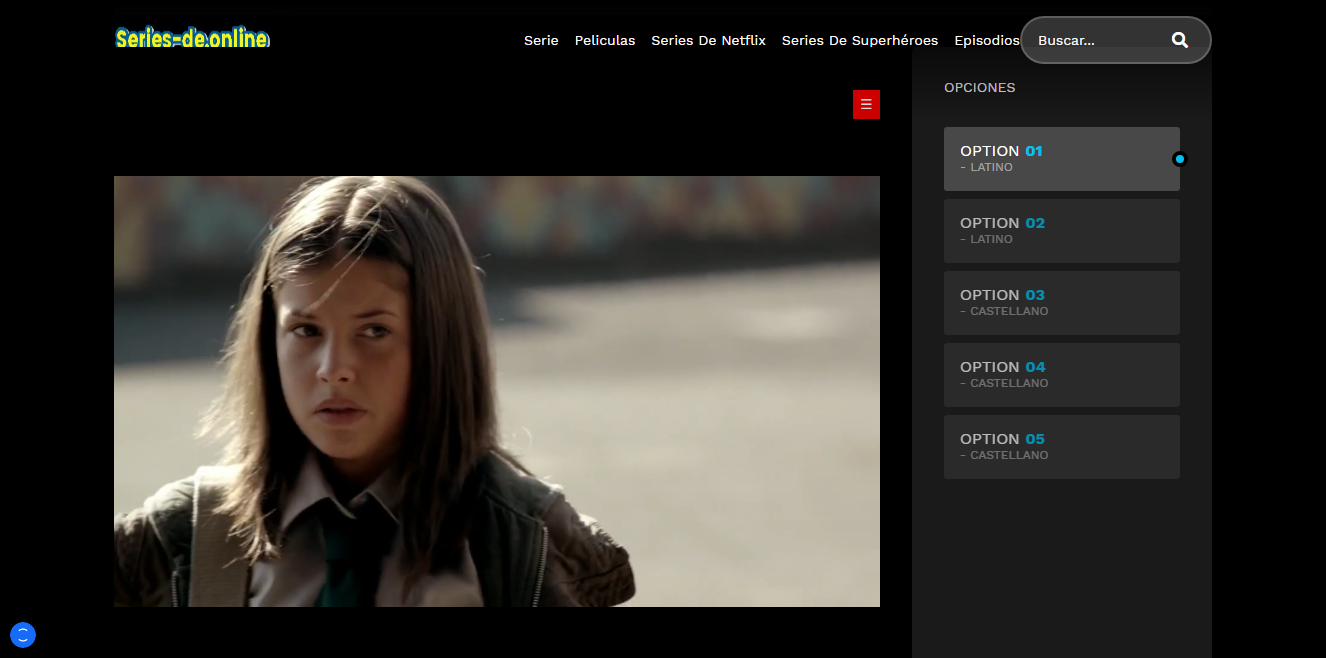Open the Episodios menu item
The width and height of the screenshot is (1326, 658).
[987, 41]
